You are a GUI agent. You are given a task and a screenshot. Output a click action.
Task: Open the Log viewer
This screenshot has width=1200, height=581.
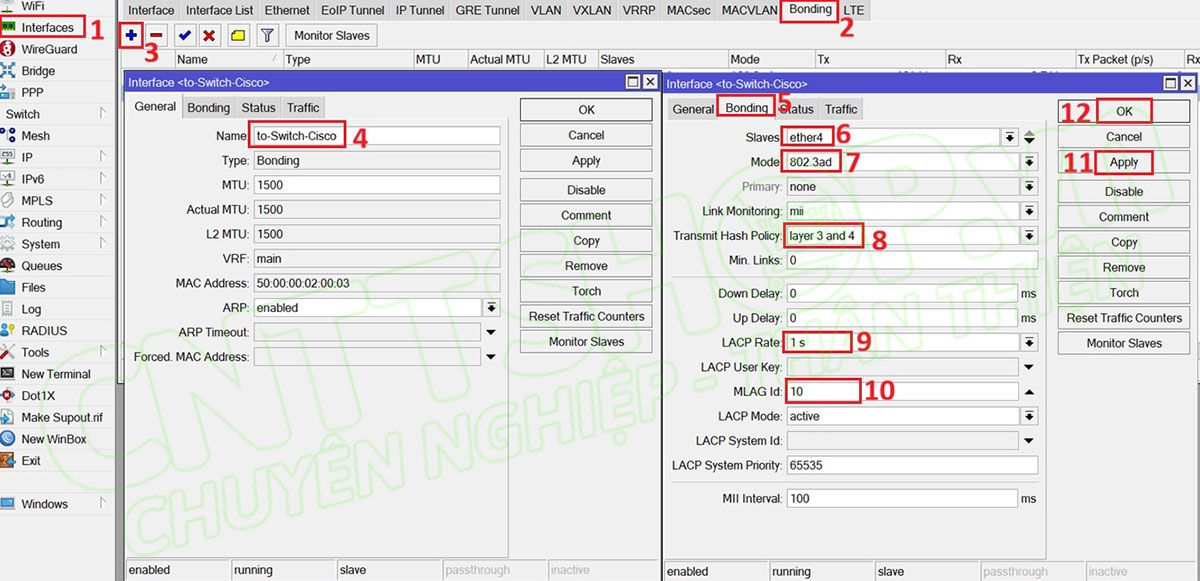(x=31, y=309)
